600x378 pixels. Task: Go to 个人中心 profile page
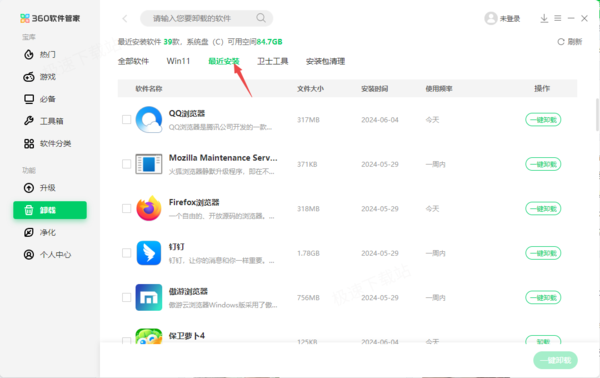(x=47, y=254)
